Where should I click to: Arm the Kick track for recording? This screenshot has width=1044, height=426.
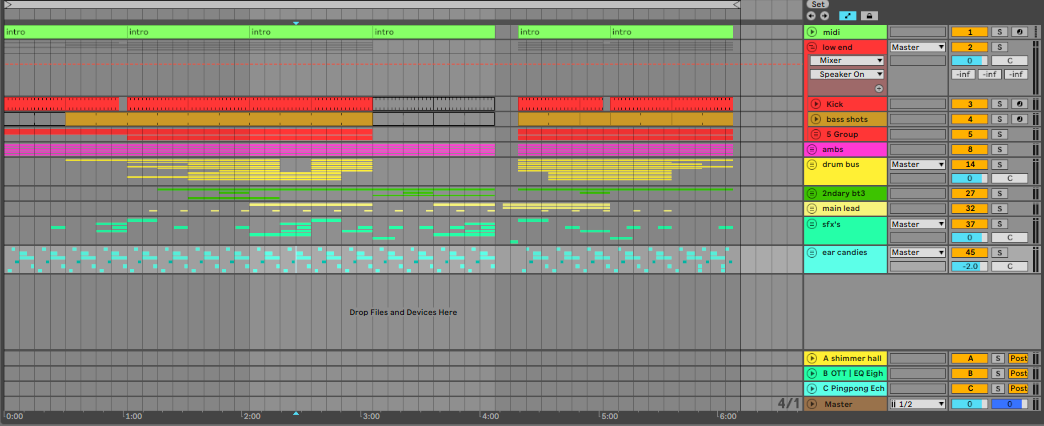click(x=1019, y=105)
